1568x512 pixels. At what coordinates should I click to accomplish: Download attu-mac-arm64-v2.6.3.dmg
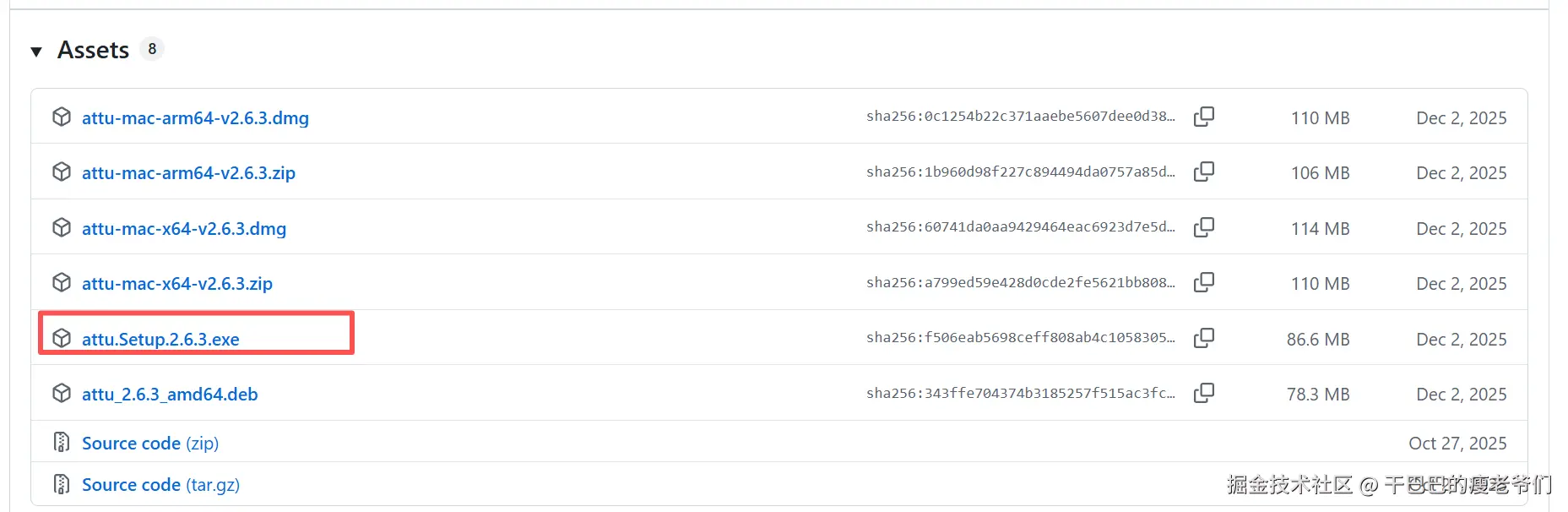click(x=195, y=118)
